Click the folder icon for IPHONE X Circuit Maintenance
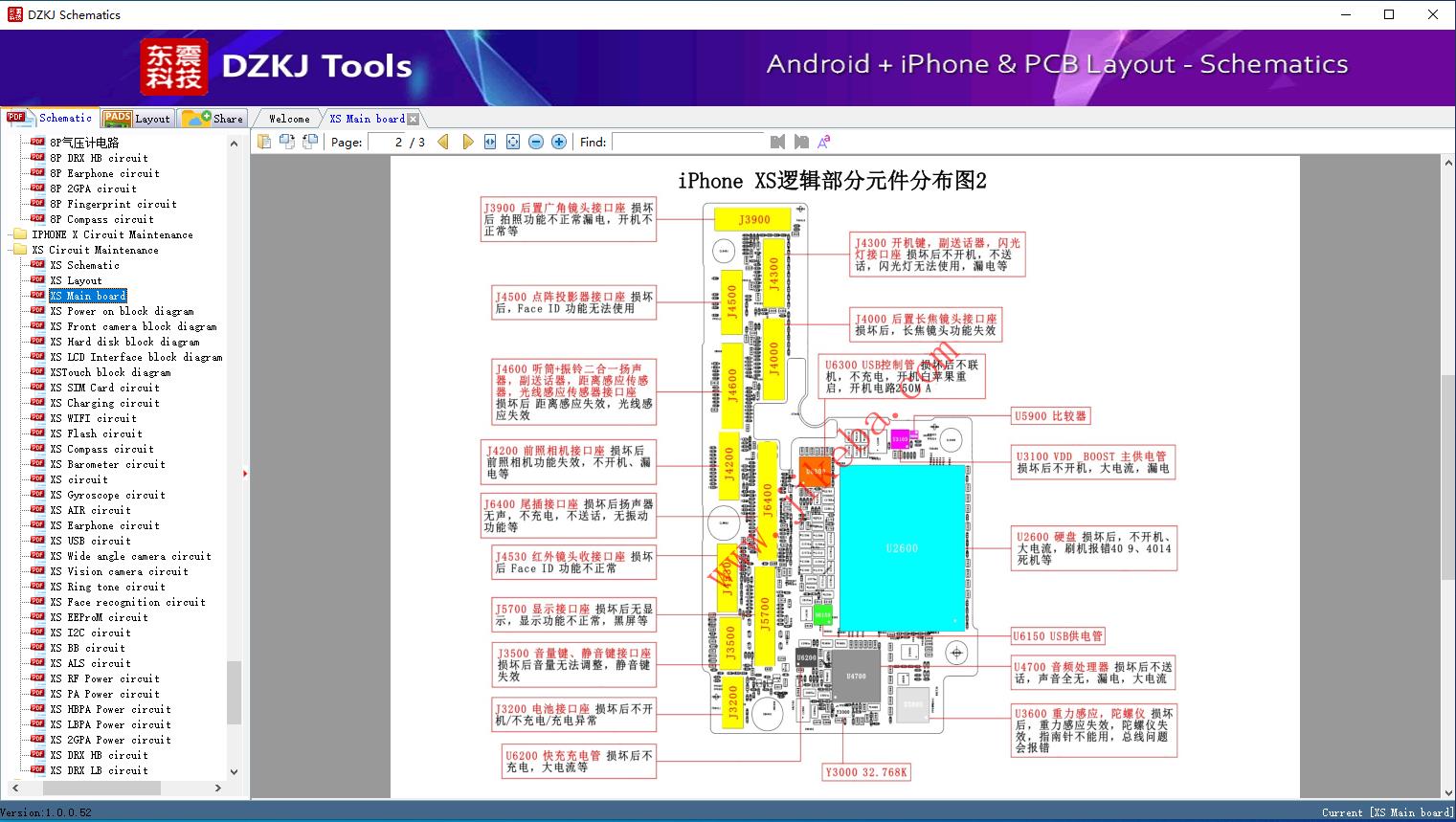Image resolution: width=1456 pixels, height=822 pixels. (20, 234)
